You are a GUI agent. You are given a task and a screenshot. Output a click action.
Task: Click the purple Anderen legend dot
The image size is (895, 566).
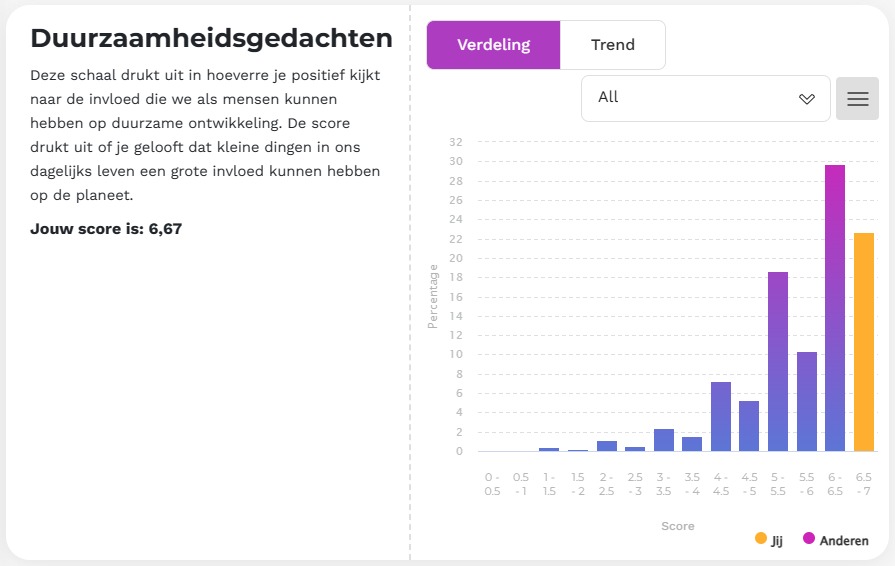tap(807, 539)
